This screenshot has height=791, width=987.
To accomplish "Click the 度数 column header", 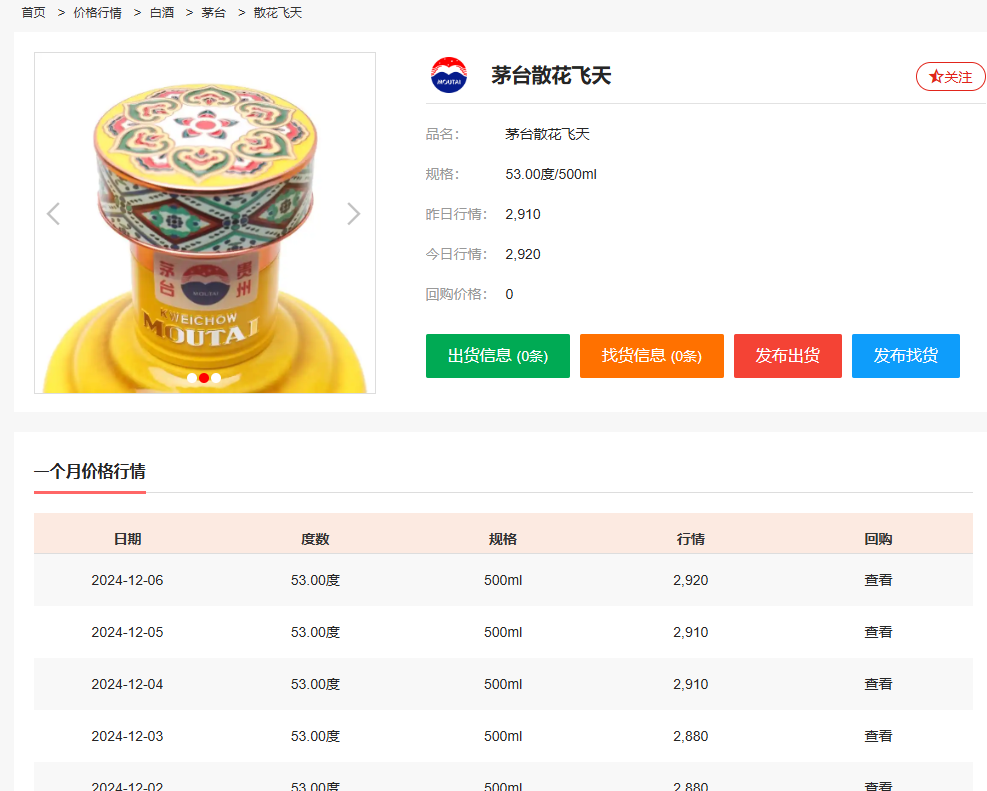I will (315, 539).
